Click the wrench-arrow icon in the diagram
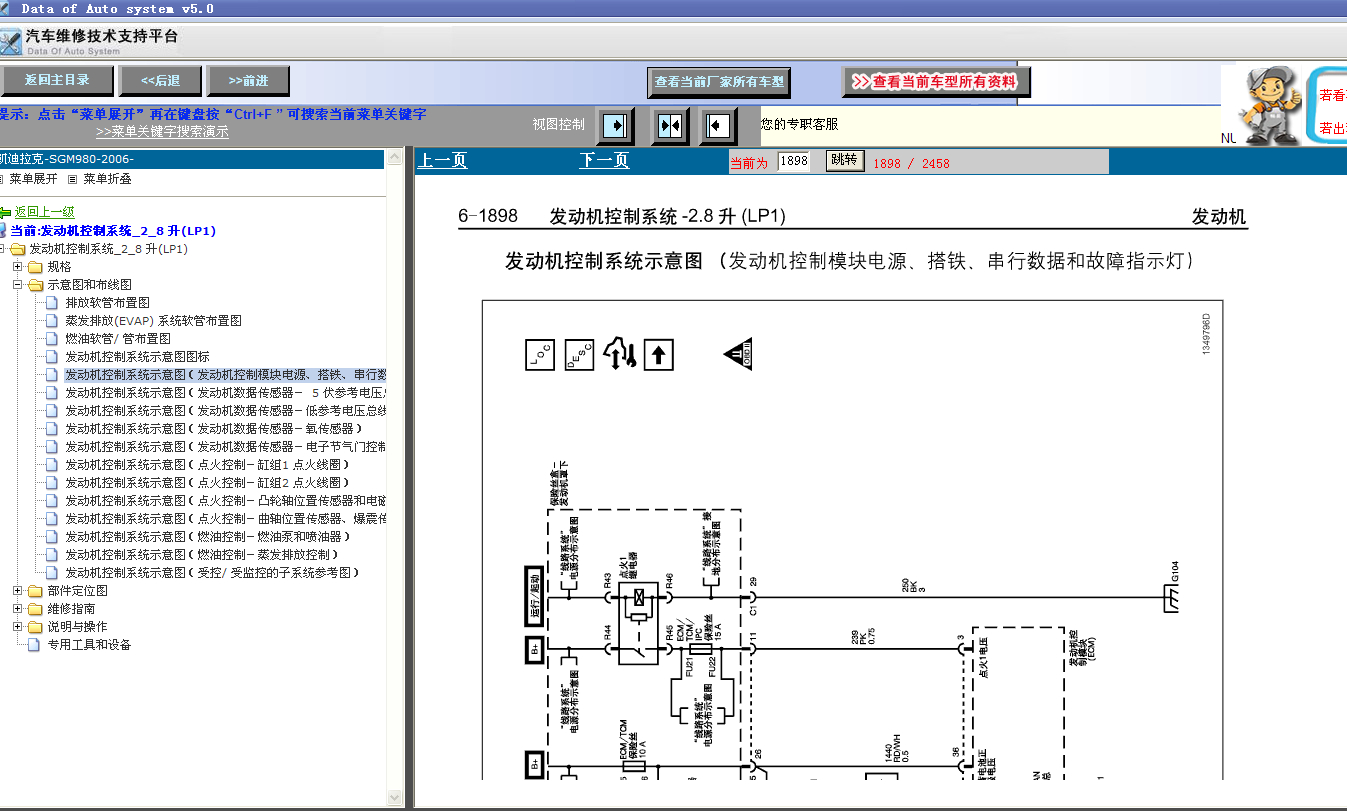 (x=619, y=354)
